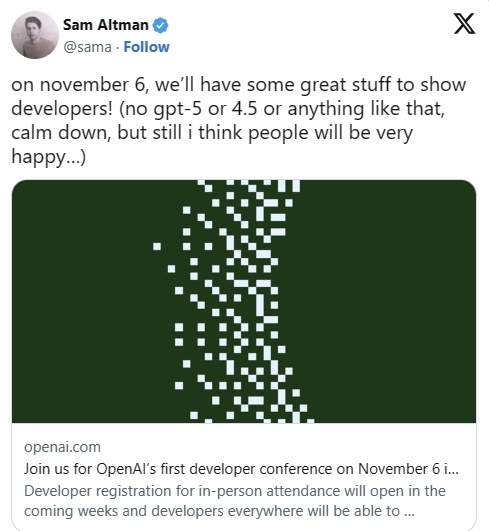Expand the truncated card description ellipsis

coord(409,511)
